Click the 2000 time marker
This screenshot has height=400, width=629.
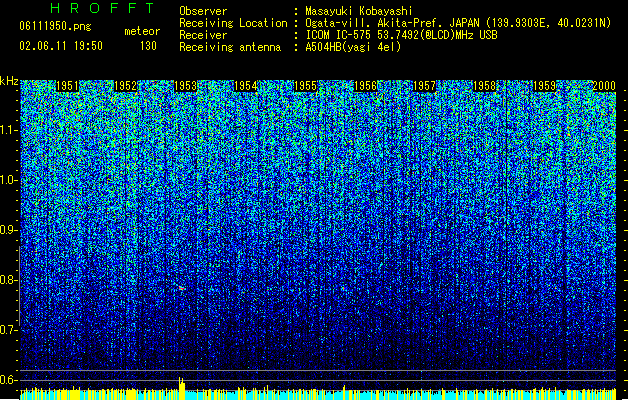tap(604, 86)
